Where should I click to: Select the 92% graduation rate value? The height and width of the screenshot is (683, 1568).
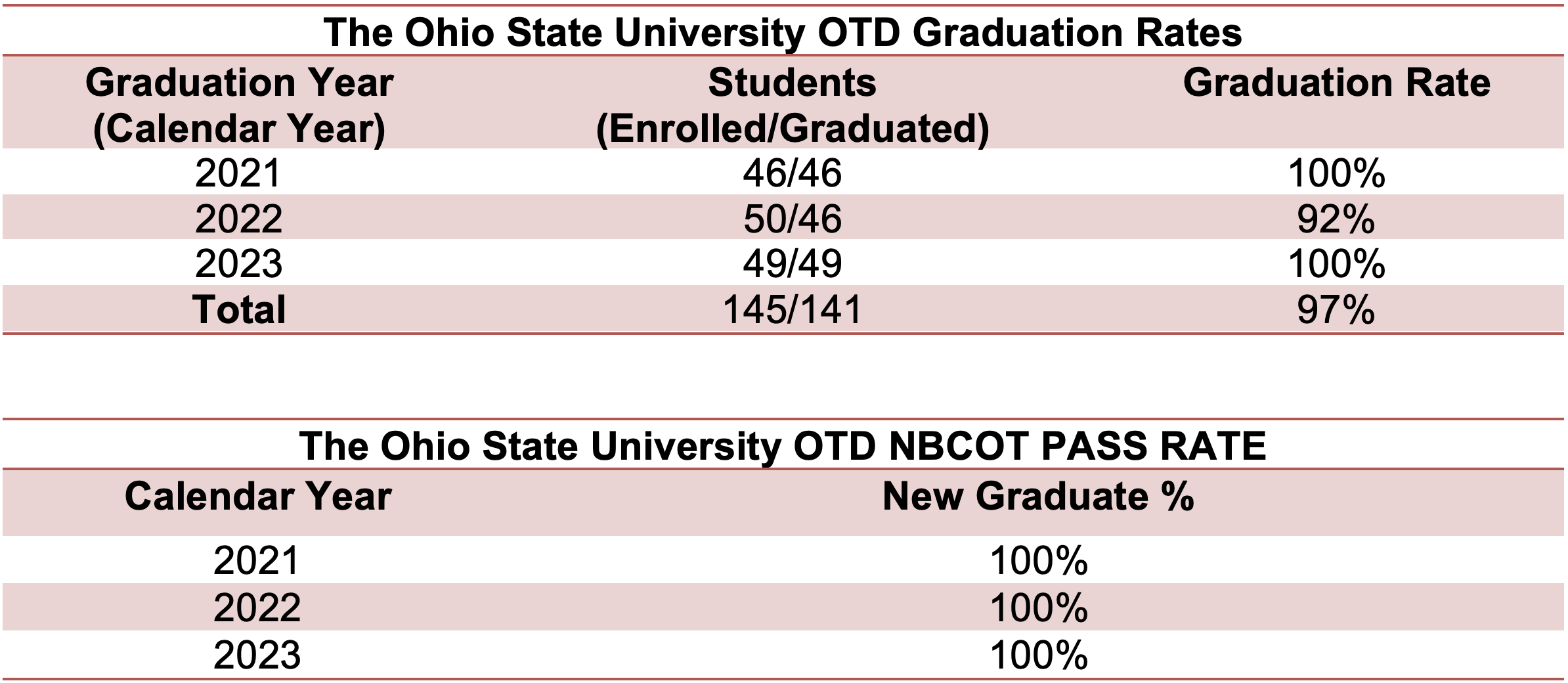tap(1336, 218)
